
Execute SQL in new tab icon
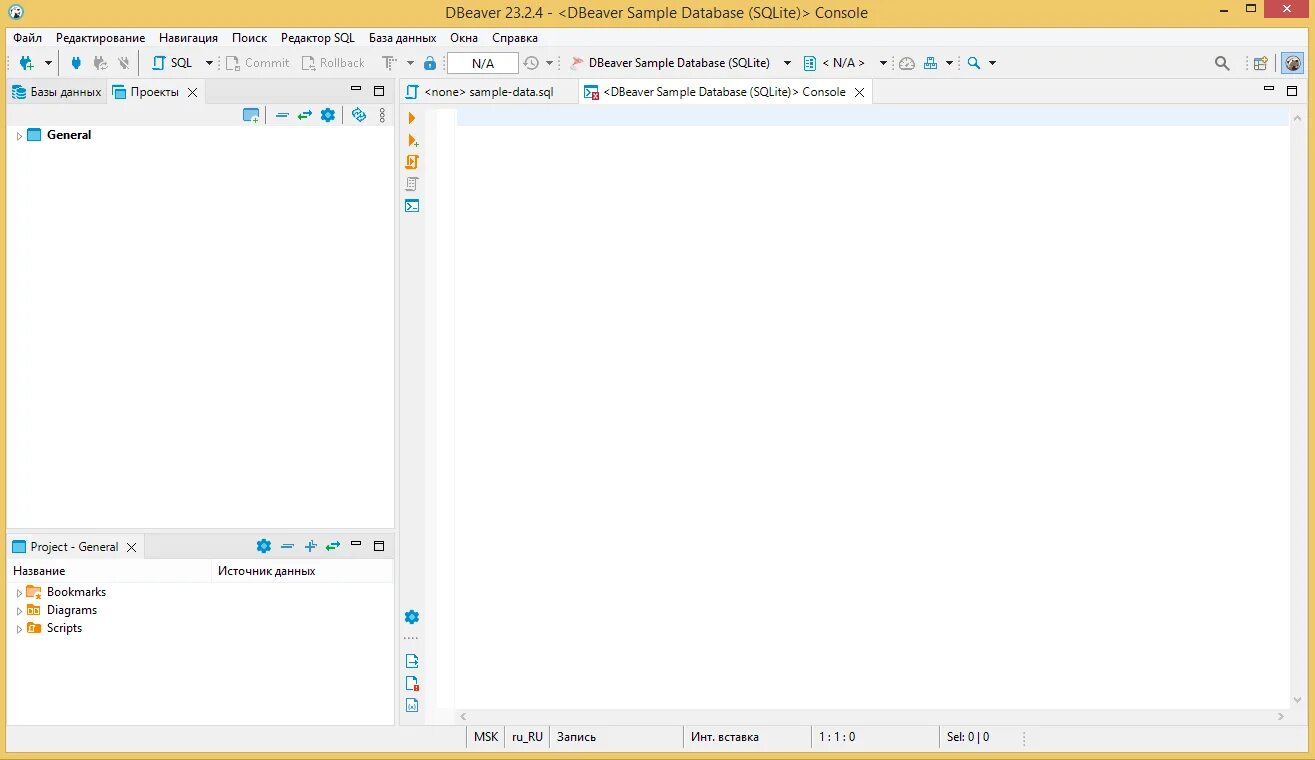coord(412,140)
